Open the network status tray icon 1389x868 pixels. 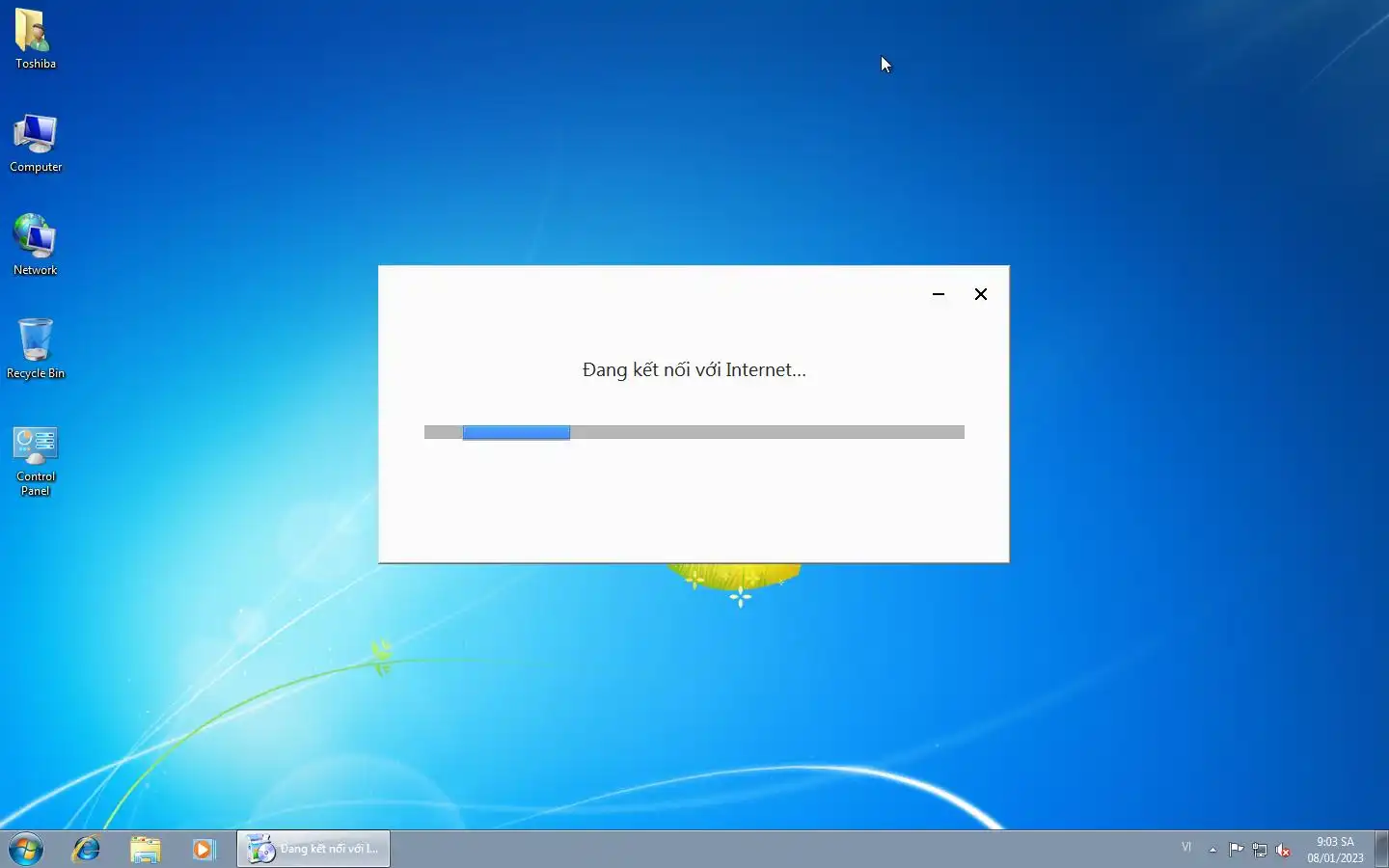pyautogui.click(x=1260, y=850)
